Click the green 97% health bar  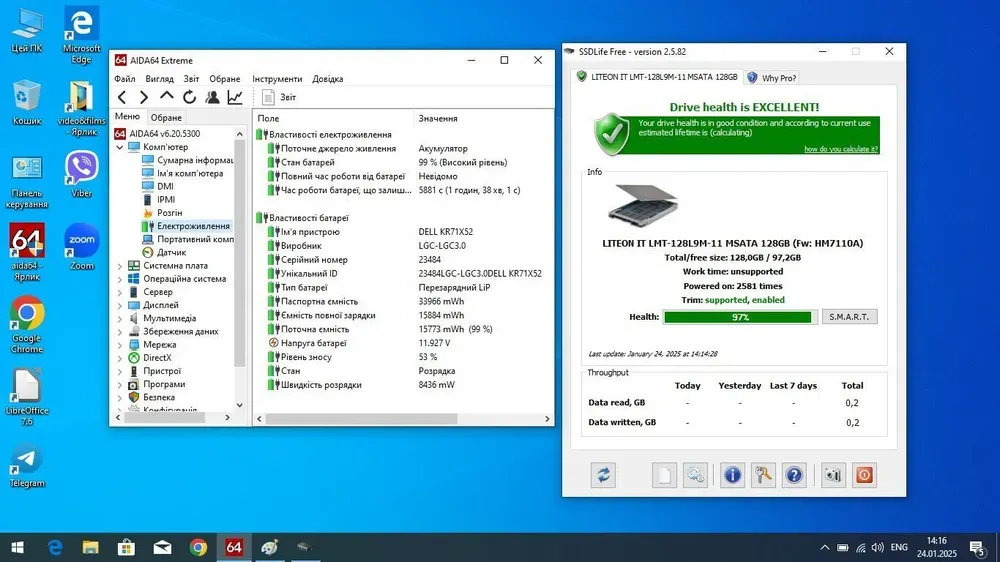[738, 317]
